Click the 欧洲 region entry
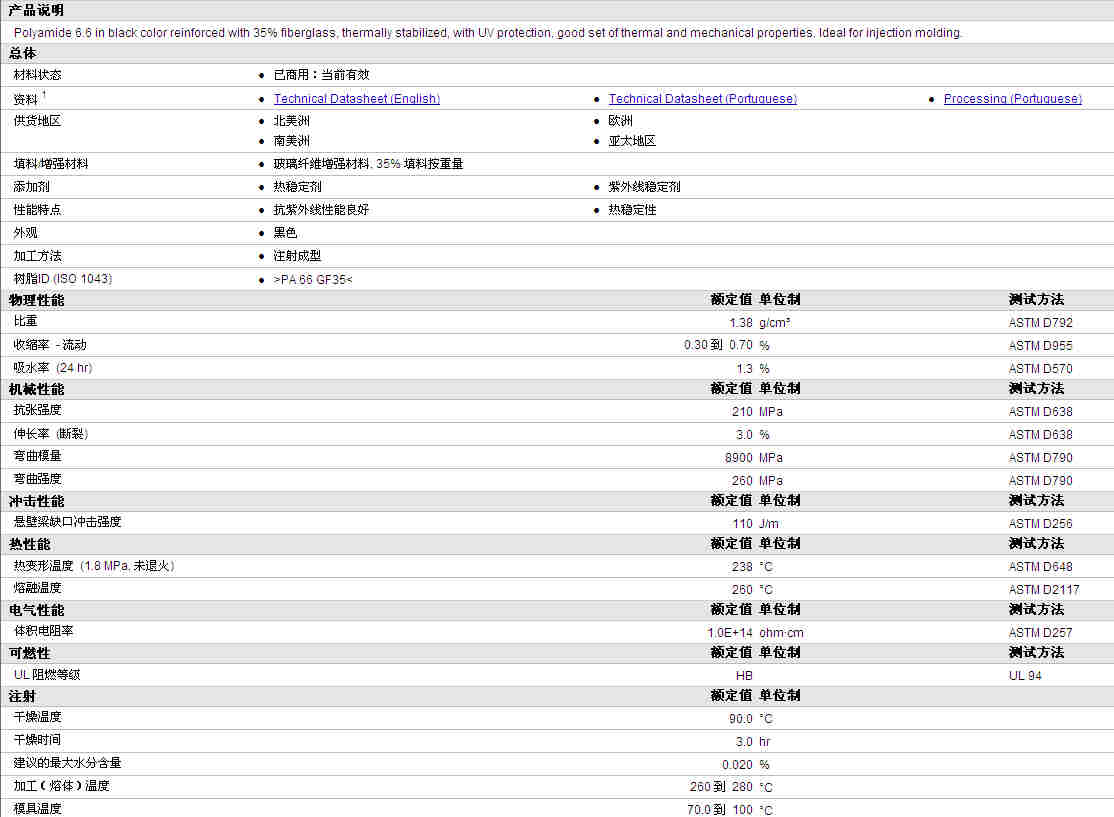 (620, 121)
